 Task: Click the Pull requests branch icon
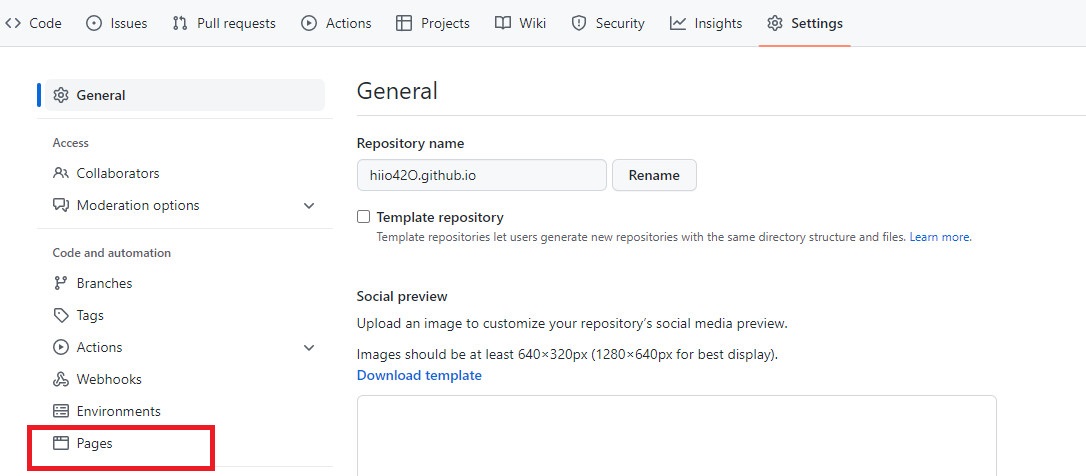point(180,24)
